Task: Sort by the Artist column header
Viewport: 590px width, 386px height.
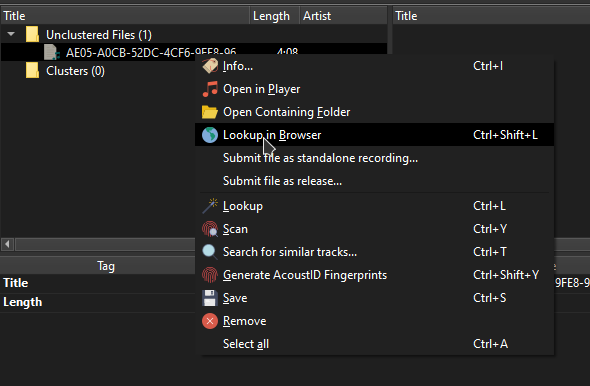Action: pyautogui.click(x=343, y=16)
